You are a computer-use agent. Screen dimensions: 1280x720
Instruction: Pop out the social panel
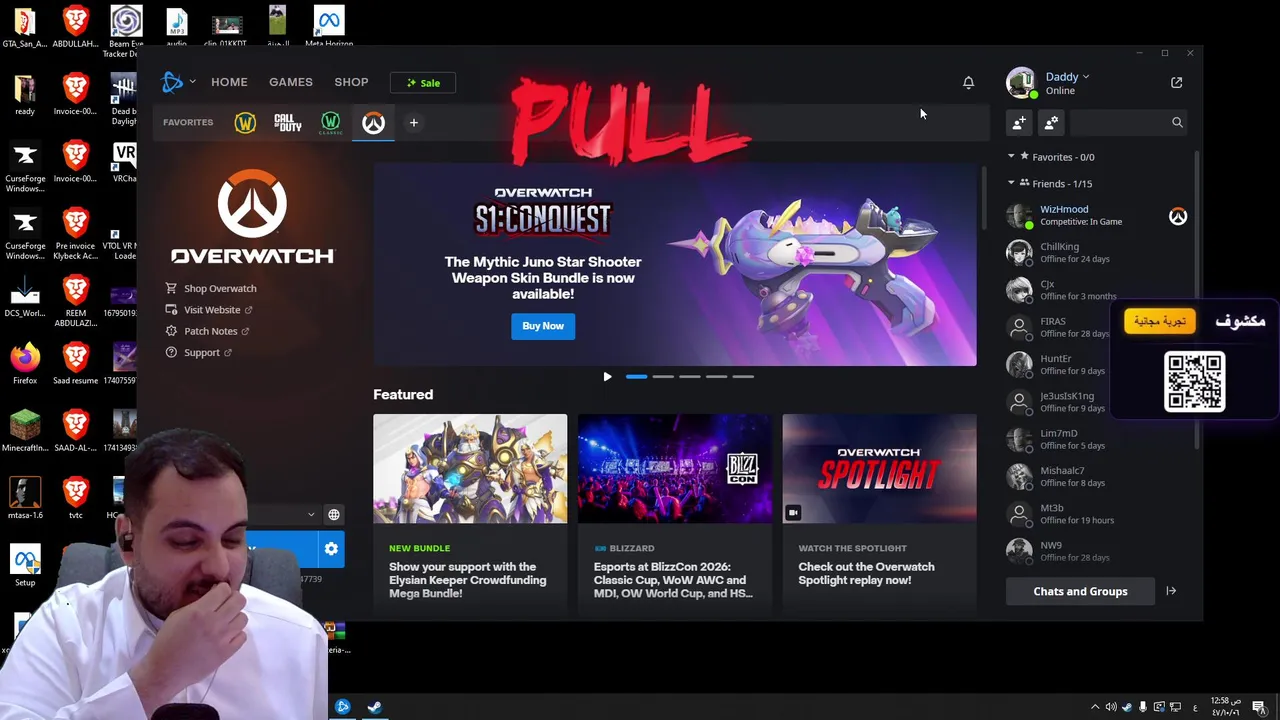coord(1176,83)
